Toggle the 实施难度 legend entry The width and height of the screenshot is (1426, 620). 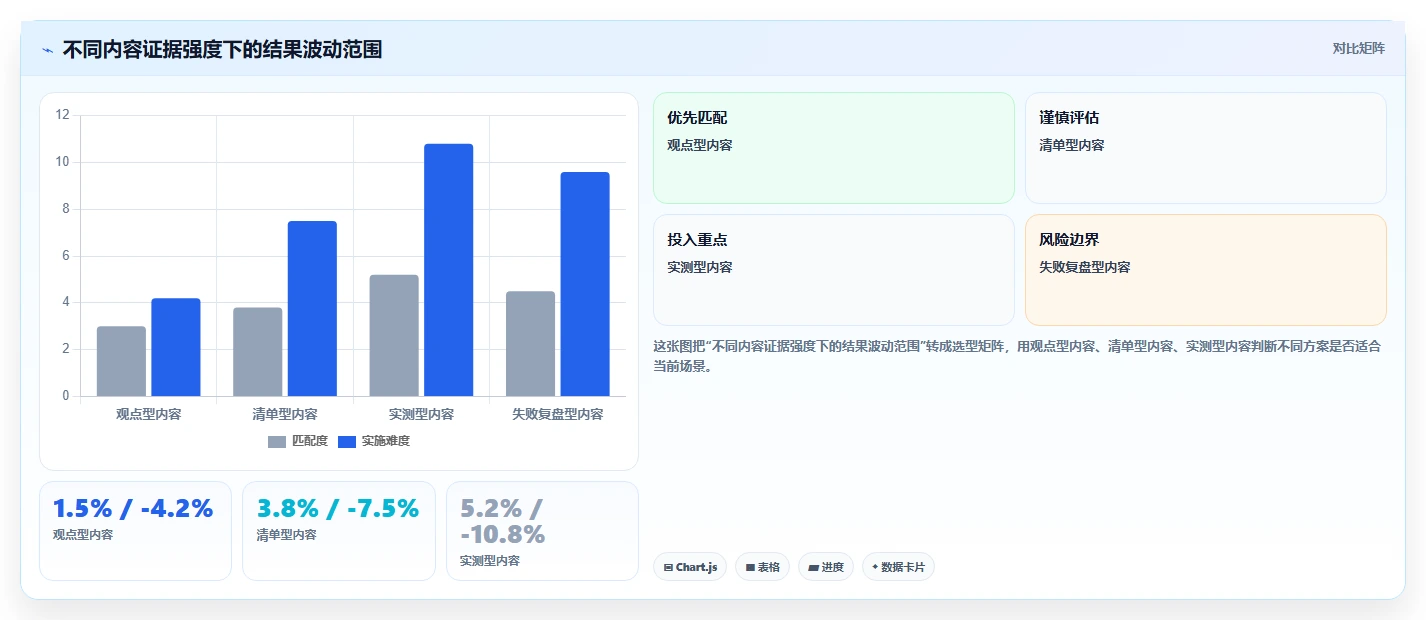(374, 441)
